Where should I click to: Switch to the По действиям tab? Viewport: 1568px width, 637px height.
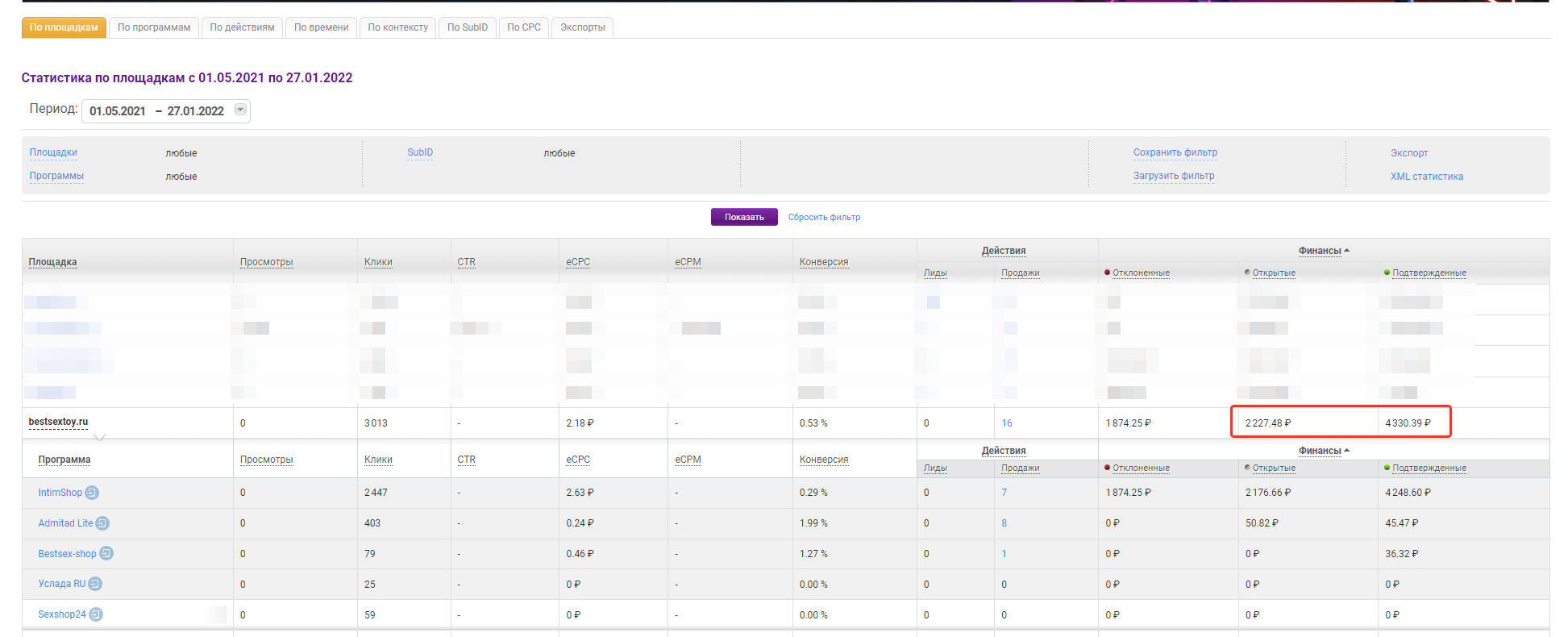click(x=242, y=27)
